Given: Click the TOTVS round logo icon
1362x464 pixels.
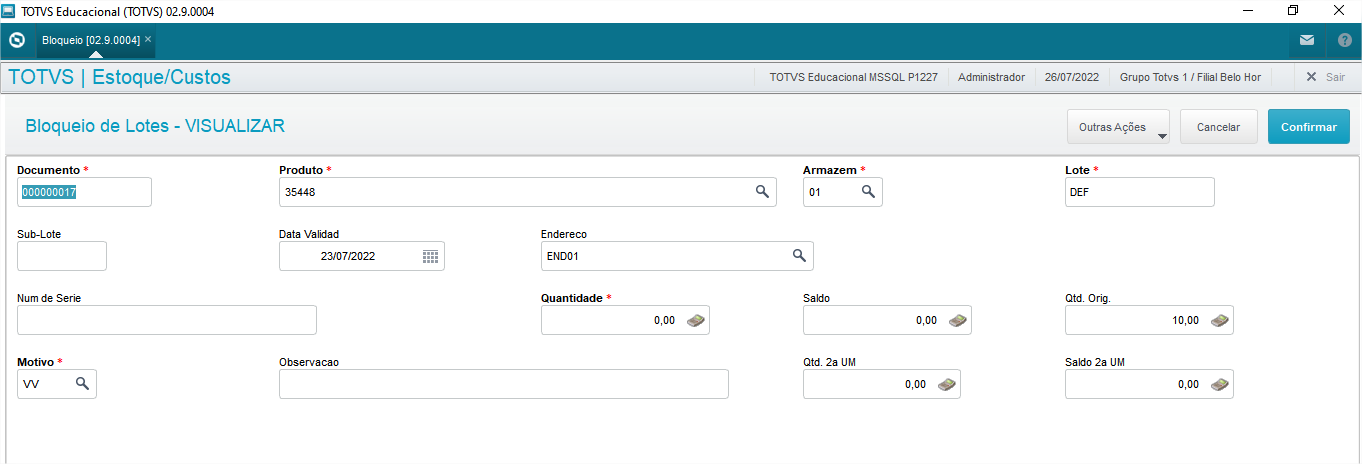Looking at the screenshot, I should (x=16, y=41).
